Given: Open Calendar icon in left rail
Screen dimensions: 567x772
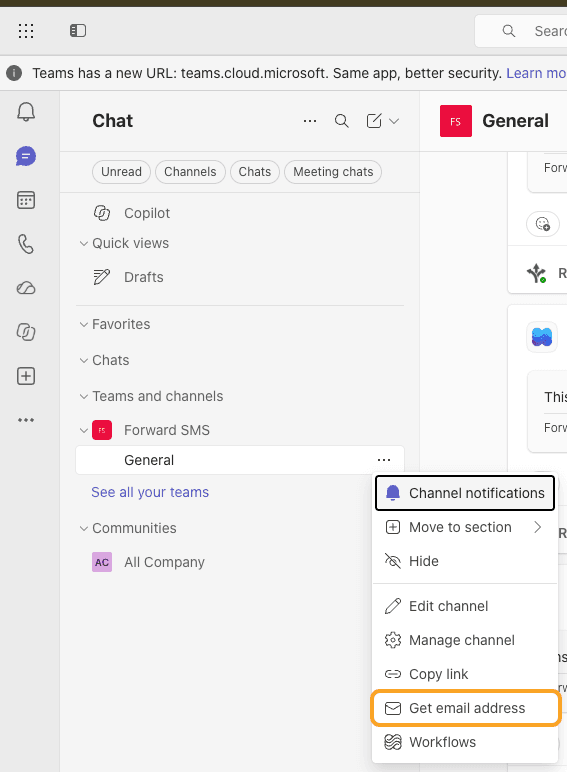Looking at the screenshot, I should [x=26, y=200].
